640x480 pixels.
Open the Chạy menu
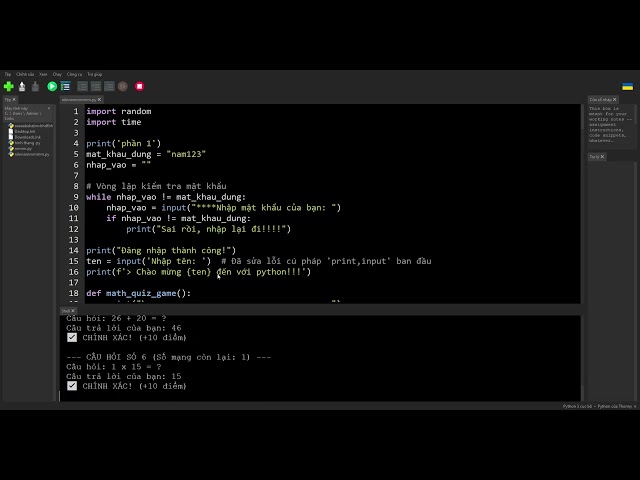coord(57,74)
